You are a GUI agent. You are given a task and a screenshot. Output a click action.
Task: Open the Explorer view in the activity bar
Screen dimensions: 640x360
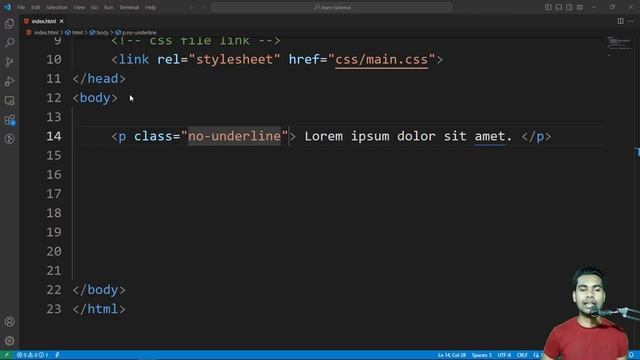coord(9,24)
